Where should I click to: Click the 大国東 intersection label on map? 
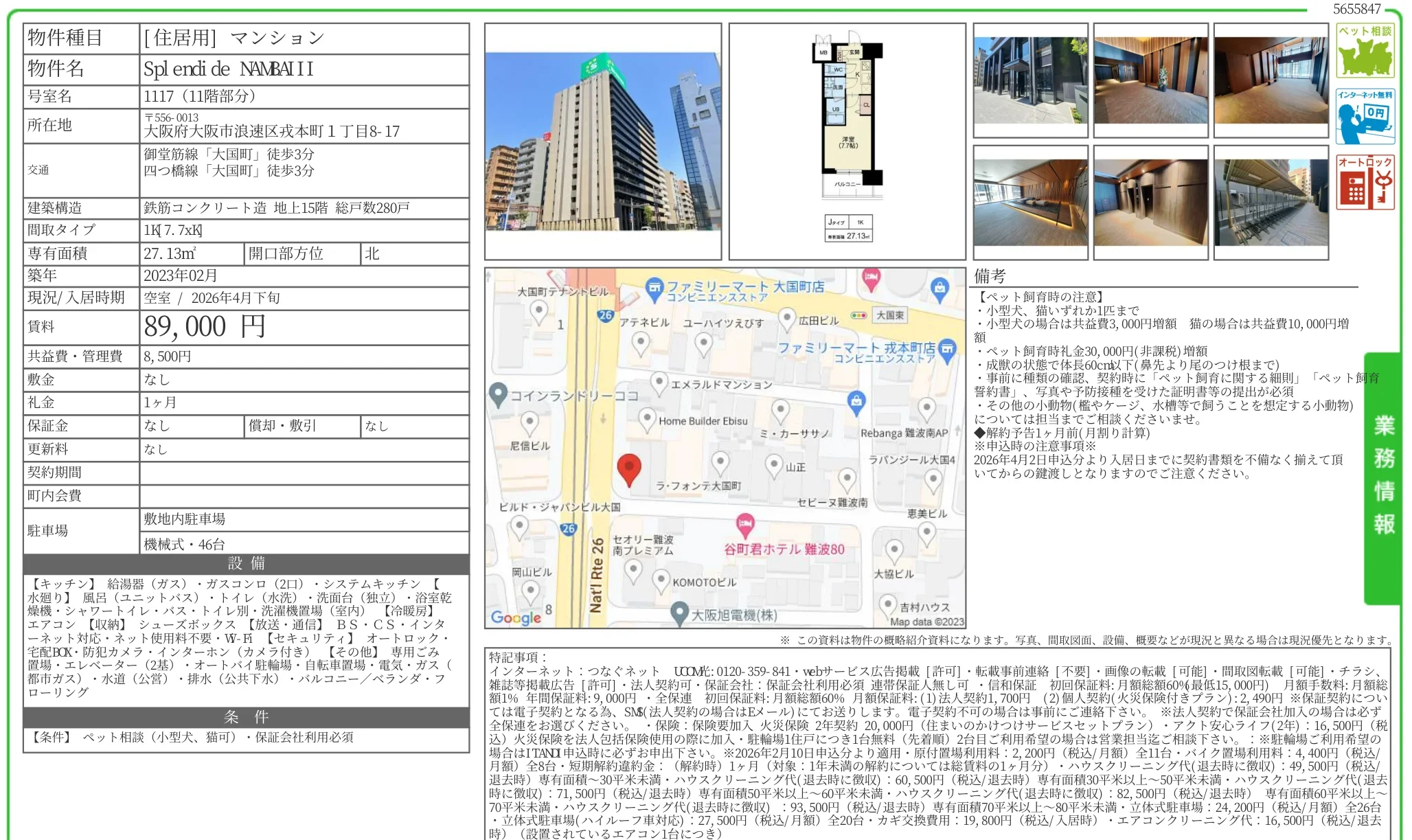point(890,315)
